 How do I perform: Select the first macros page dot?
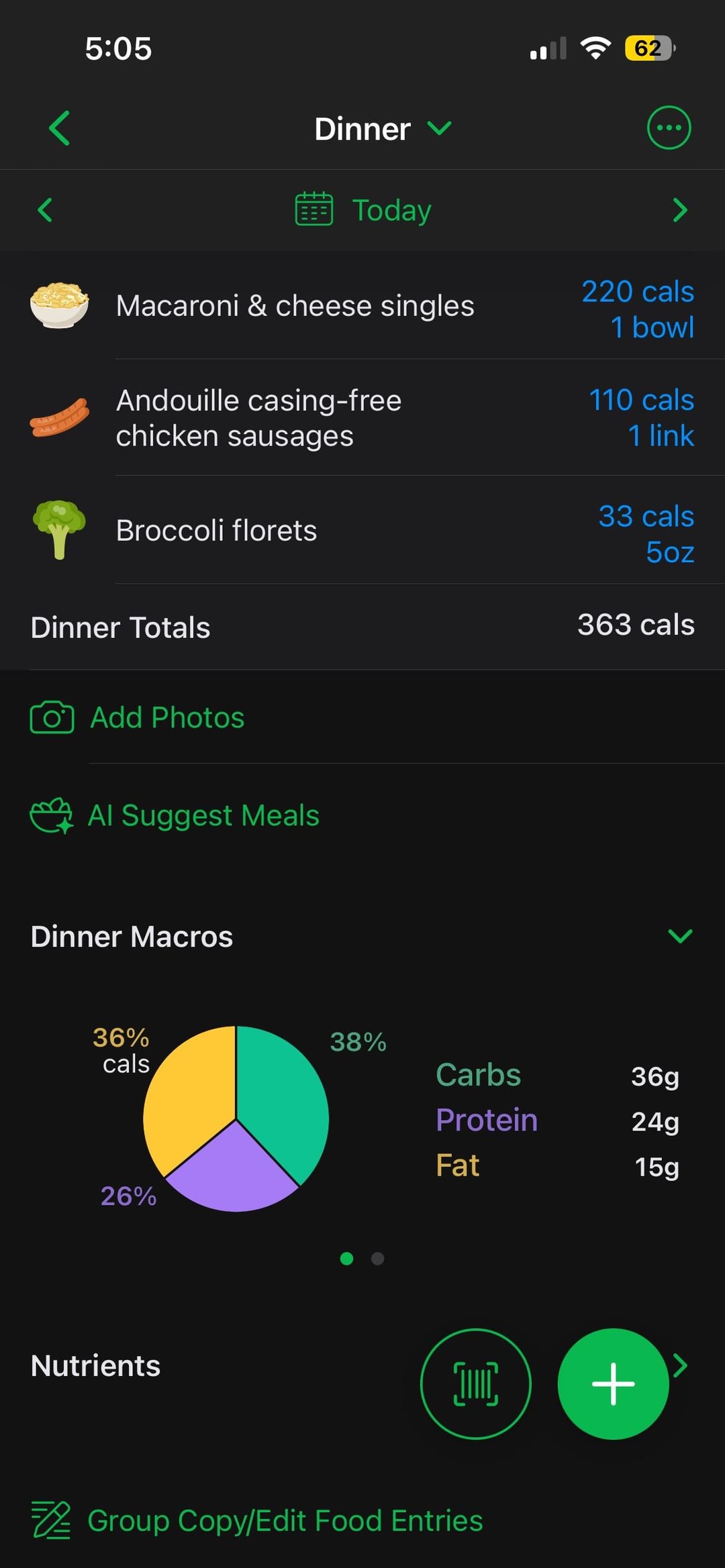(x=346, y=1259)
